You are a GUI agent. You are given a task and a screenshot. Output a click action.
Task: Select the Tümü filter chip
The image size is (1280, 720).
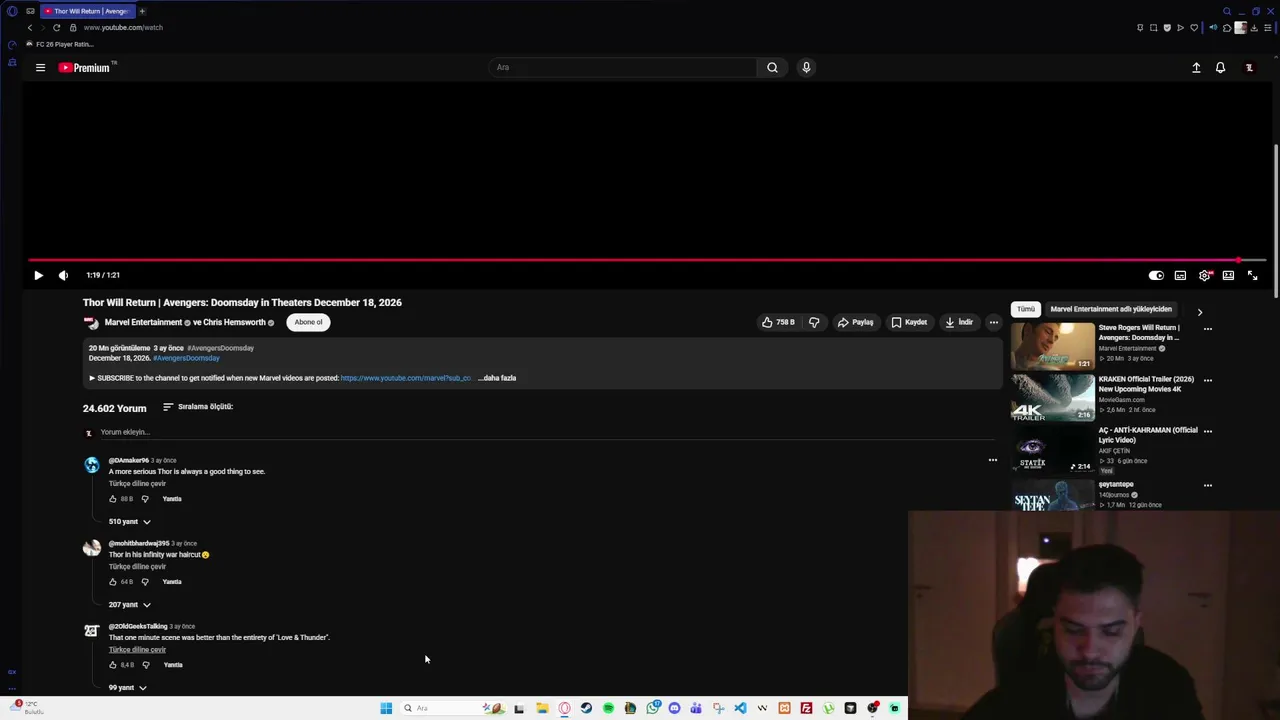1026,309
